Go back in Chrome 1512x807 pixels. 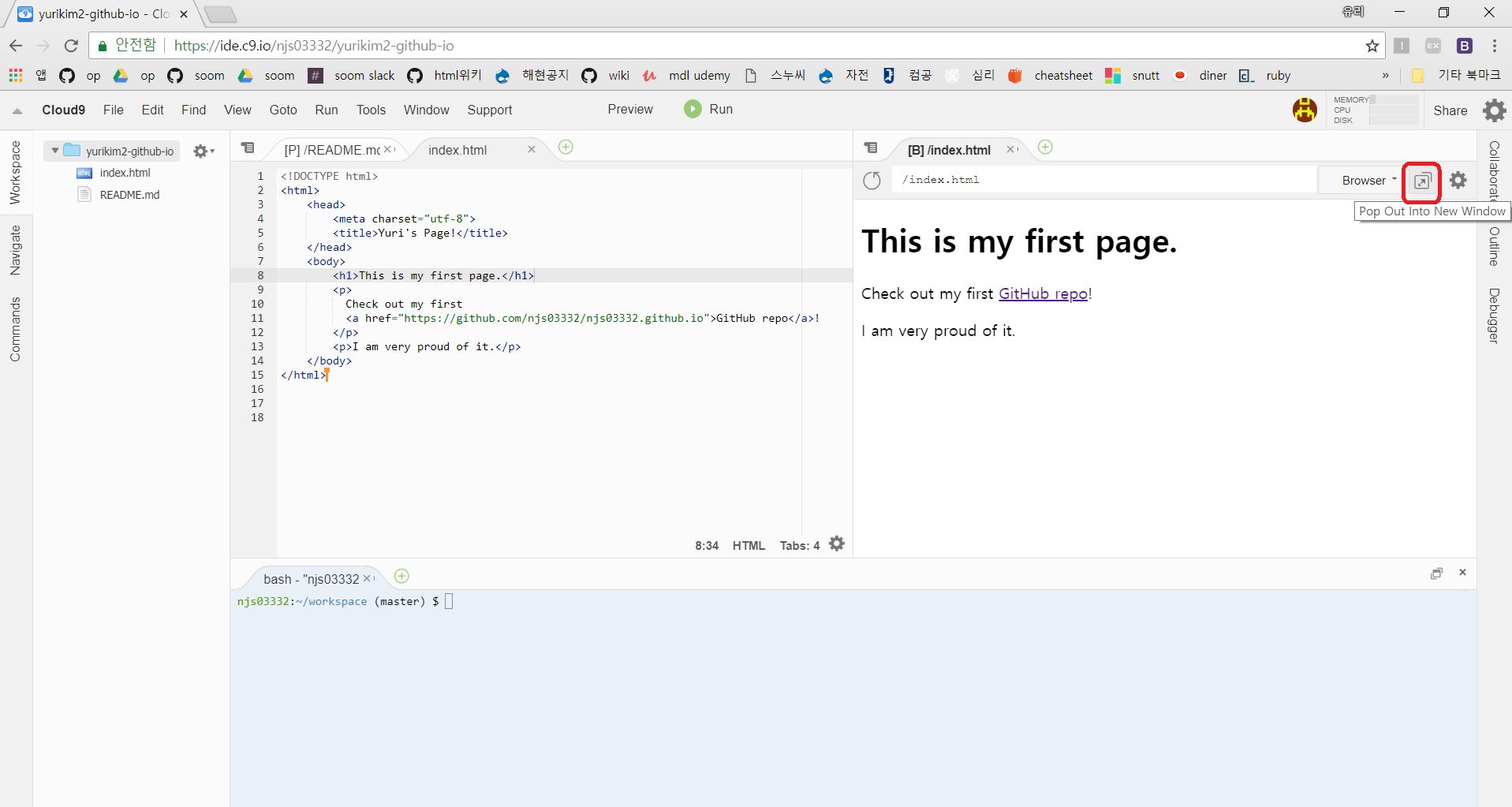pos(16,46)
